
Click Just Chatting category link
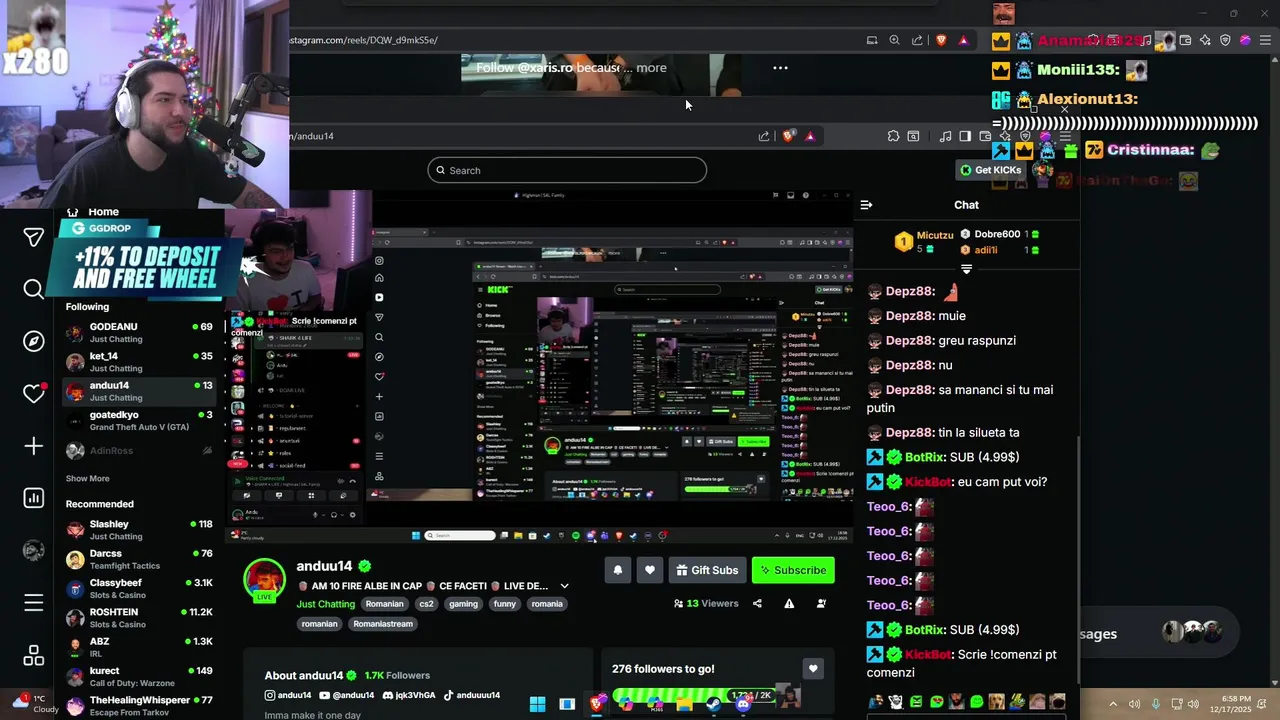point(326,604)
